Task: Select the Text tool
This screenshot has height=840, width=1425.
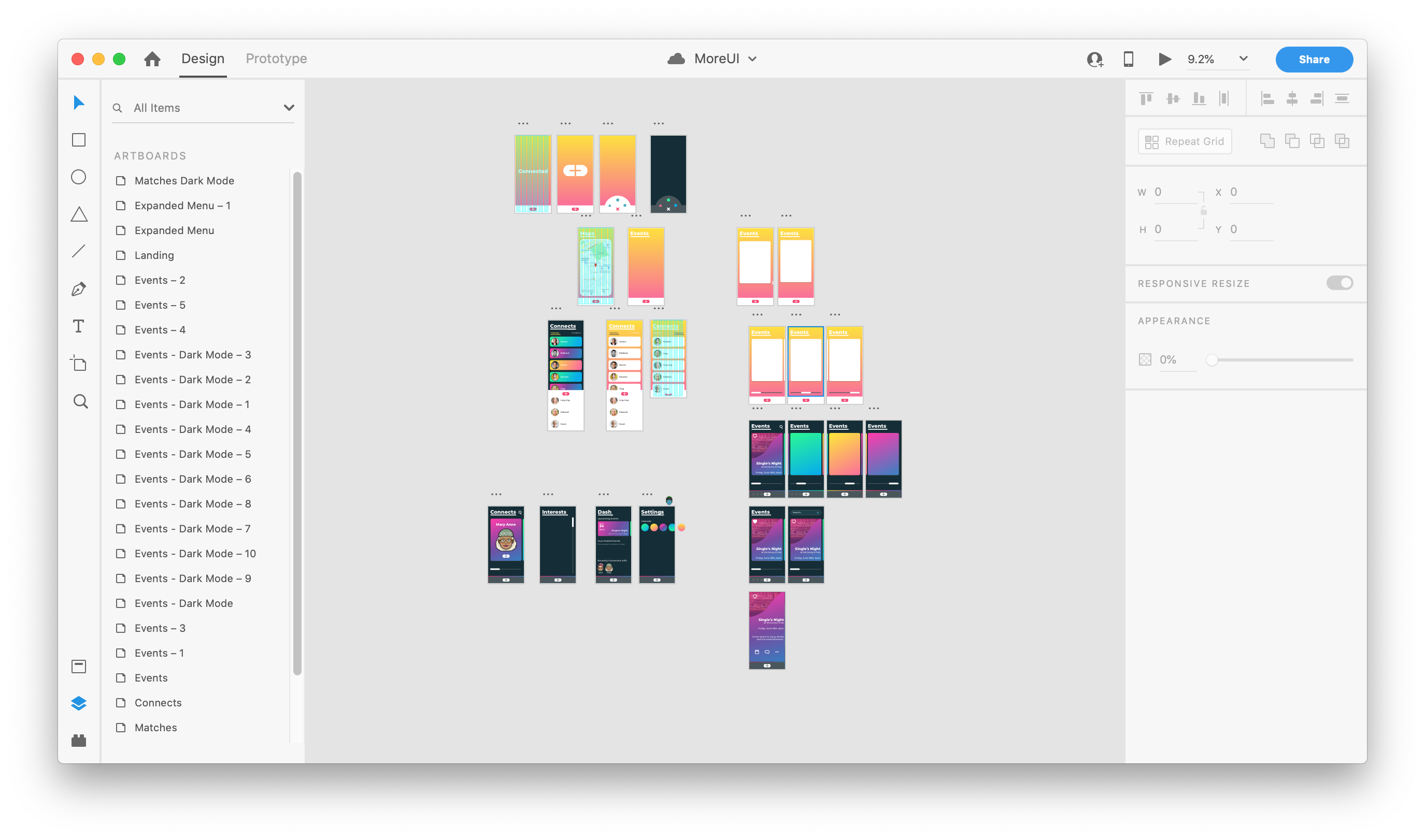Action: (79, 325)
